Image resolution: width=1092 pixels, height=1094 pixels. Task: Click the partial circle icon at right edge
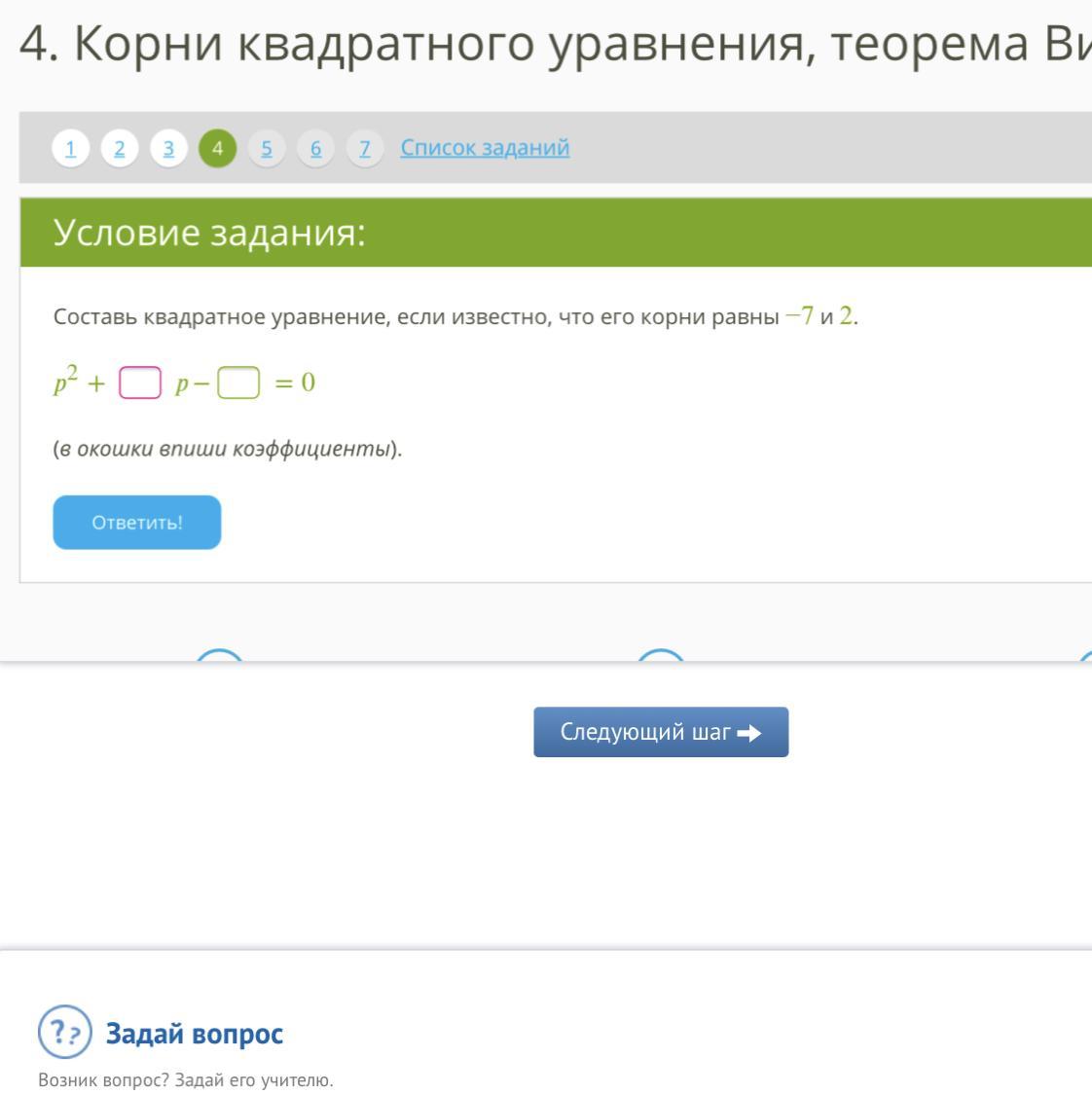(1084, 658)
